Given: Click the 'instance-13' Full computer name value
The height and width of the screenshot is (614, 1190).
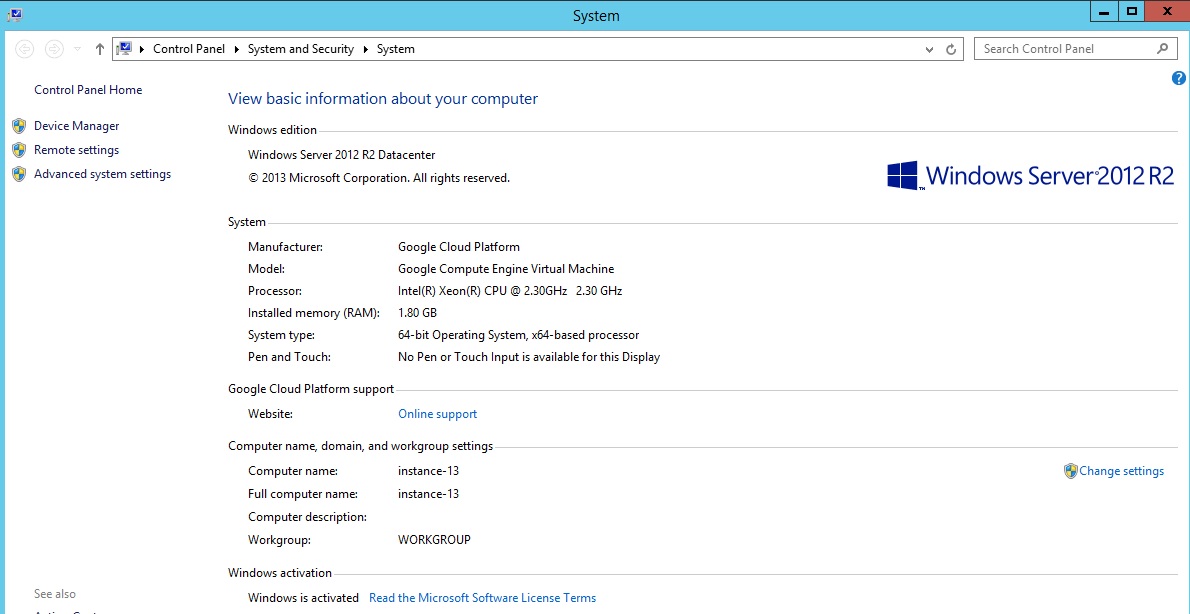Looking at the screenshot, I should [x=428, y=494].
